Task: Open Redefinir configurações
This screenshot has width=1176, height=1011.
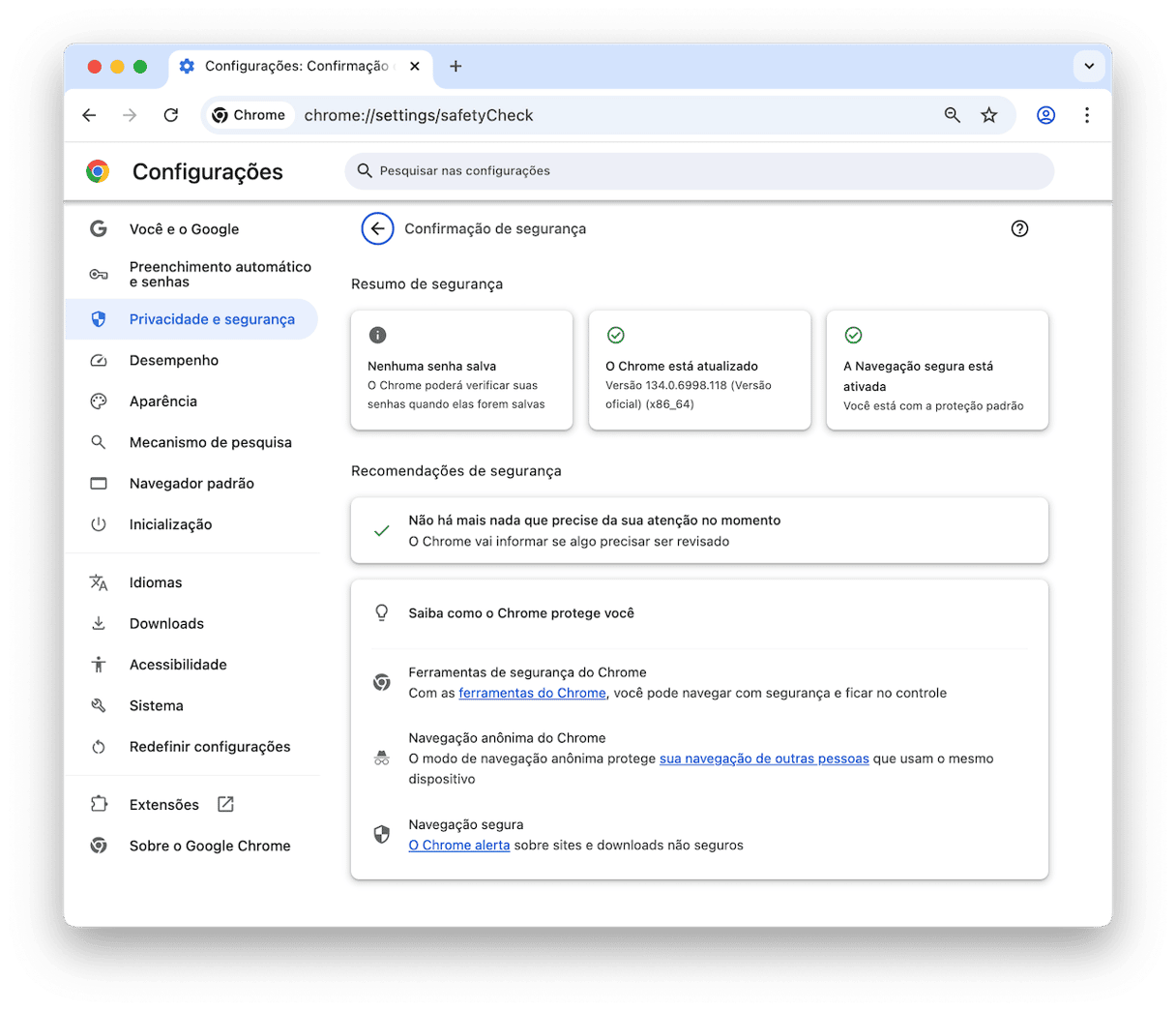Action: [191, 747]
